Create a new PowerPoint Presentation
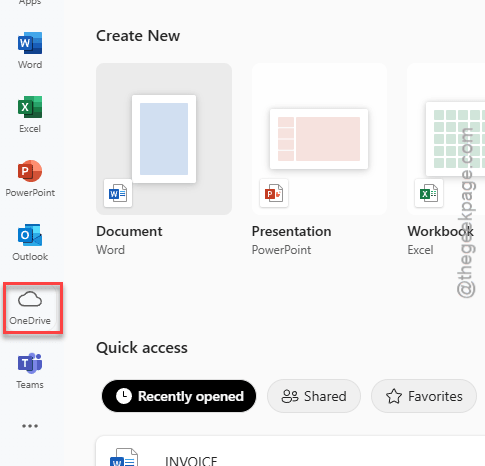Viewport: 485px width, 466px height. (319, 139)
